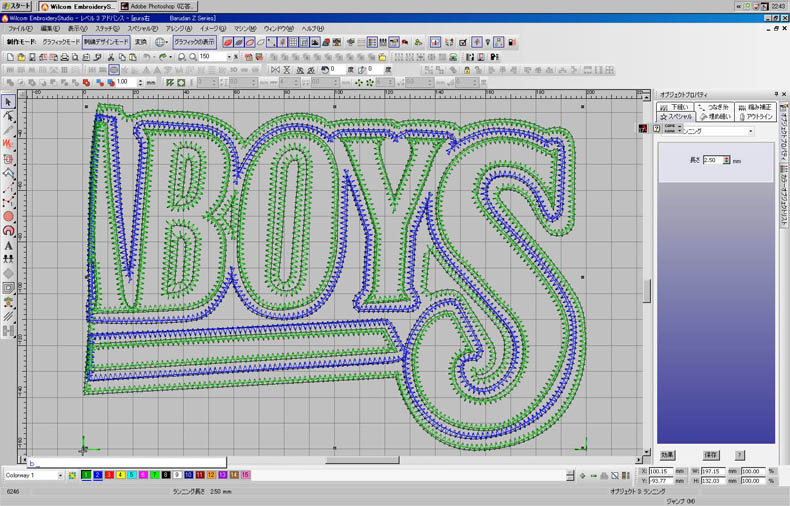Click the open folder icon in toolbar
This screenshot has height=506, width=790.
[21, 57]
